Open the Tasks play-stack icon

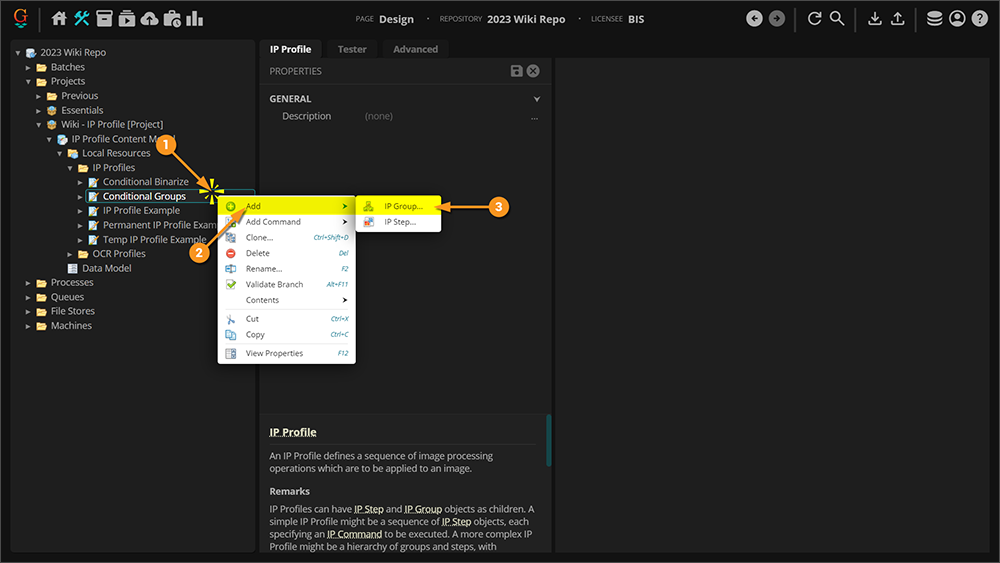click(127, 18)
